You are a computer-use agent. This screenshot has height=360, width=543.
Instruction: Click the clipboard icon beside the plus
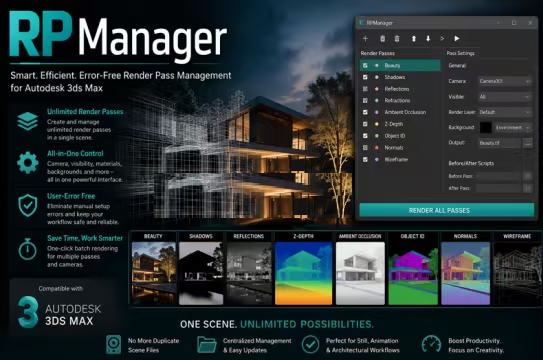coord(382,39)
